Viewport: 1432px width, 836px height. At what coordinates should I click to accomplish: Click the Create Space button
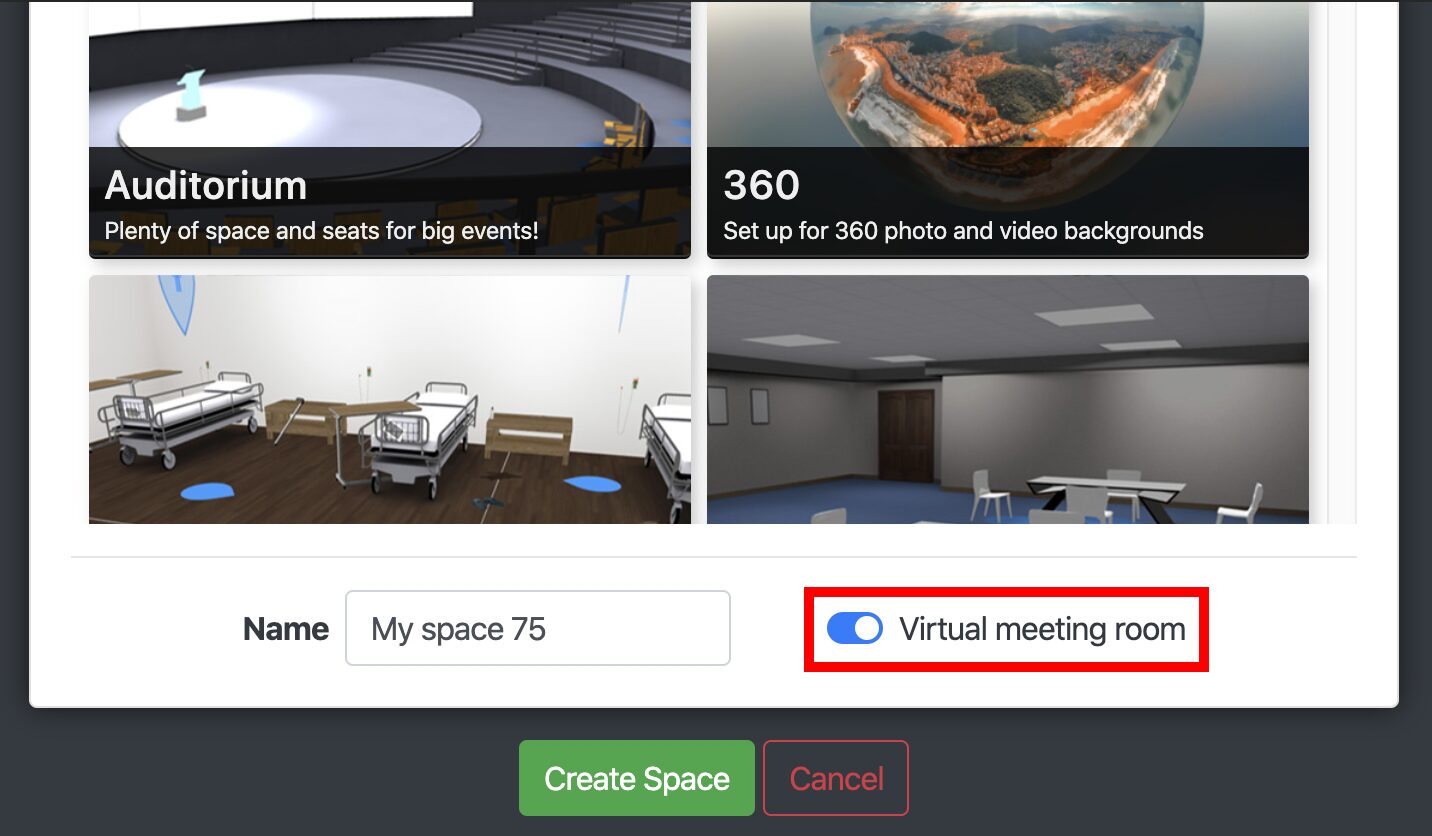636,778
